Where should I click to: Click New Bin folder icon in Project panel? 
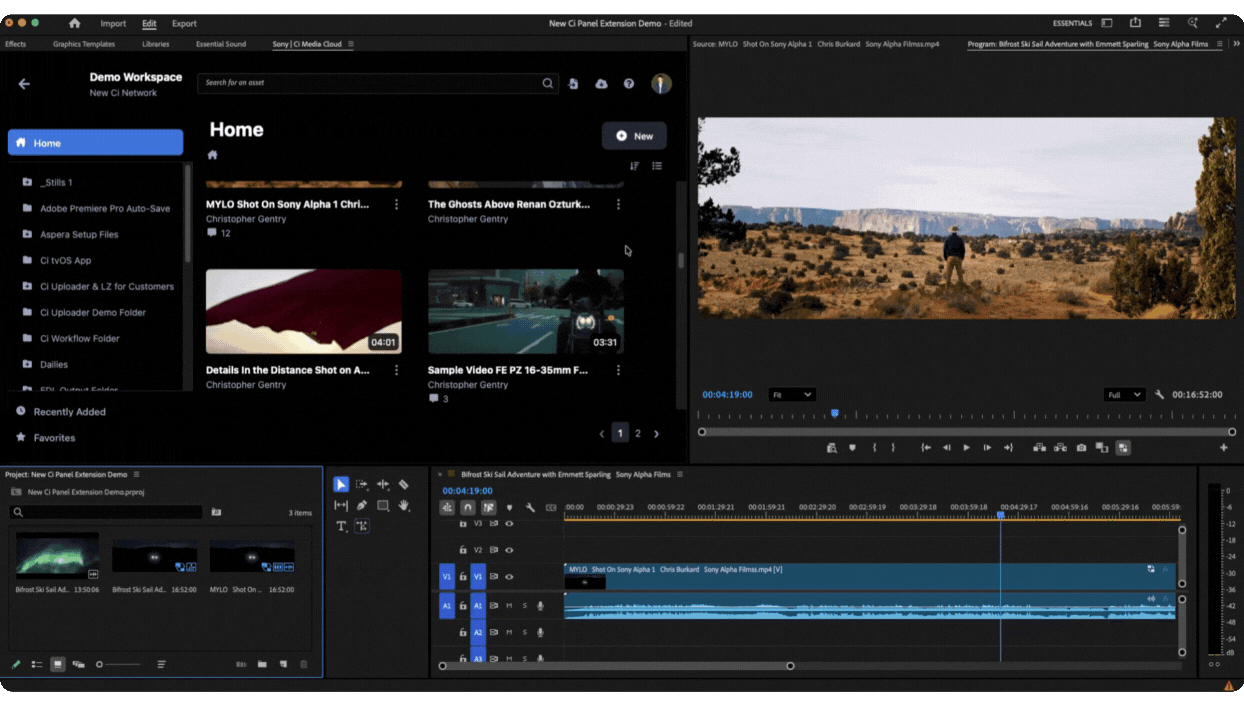coord(262,664)
